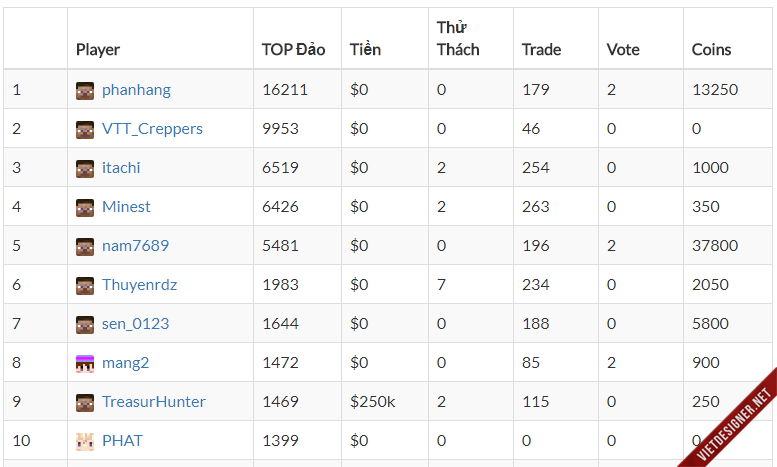Click the Player column header
Image resolution: width=777 pixels, height=467 pixels.
(x=98, y=49)
